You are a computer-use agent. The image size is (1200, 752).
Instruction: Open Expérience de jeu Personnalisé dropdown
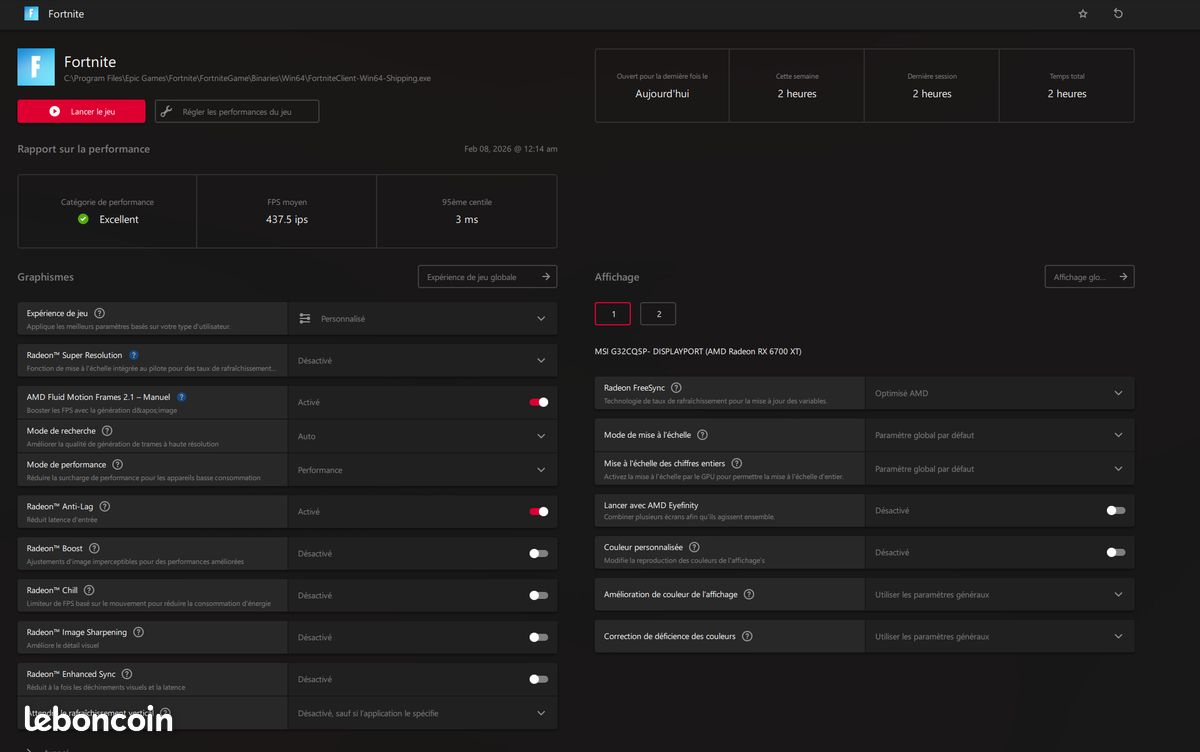tap(422, 319)
